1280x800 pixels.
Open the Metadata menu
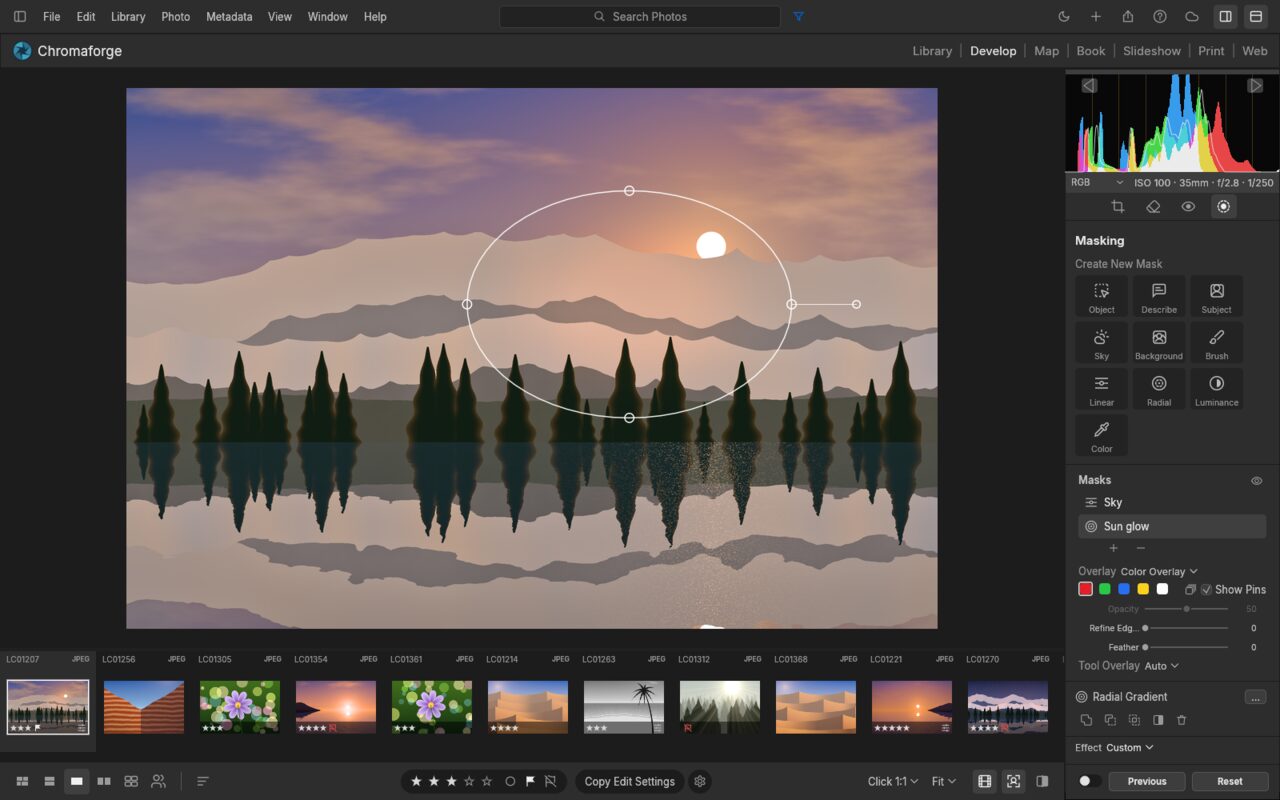click(x=229, y=17)
